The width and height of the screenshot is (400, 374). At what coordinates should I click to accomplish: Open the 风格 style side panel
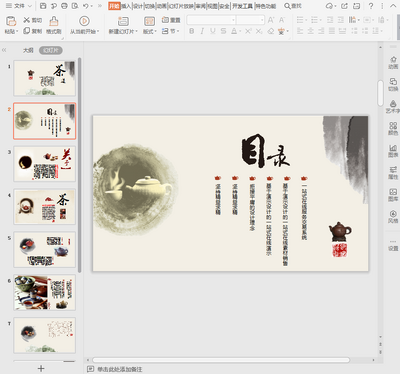[393, 216]
